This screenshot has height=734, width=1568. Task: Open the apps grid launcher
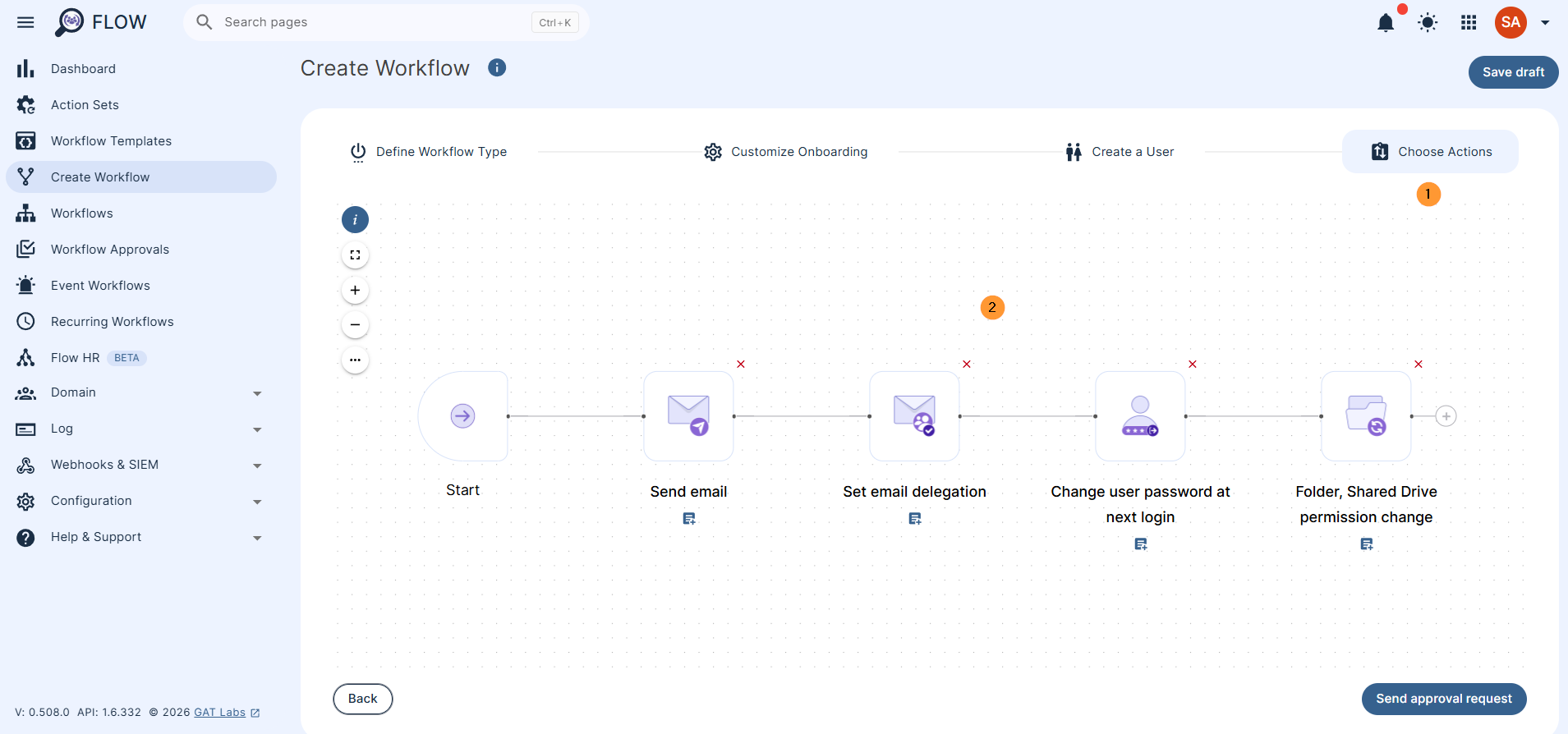click(x=1469, y=23)
